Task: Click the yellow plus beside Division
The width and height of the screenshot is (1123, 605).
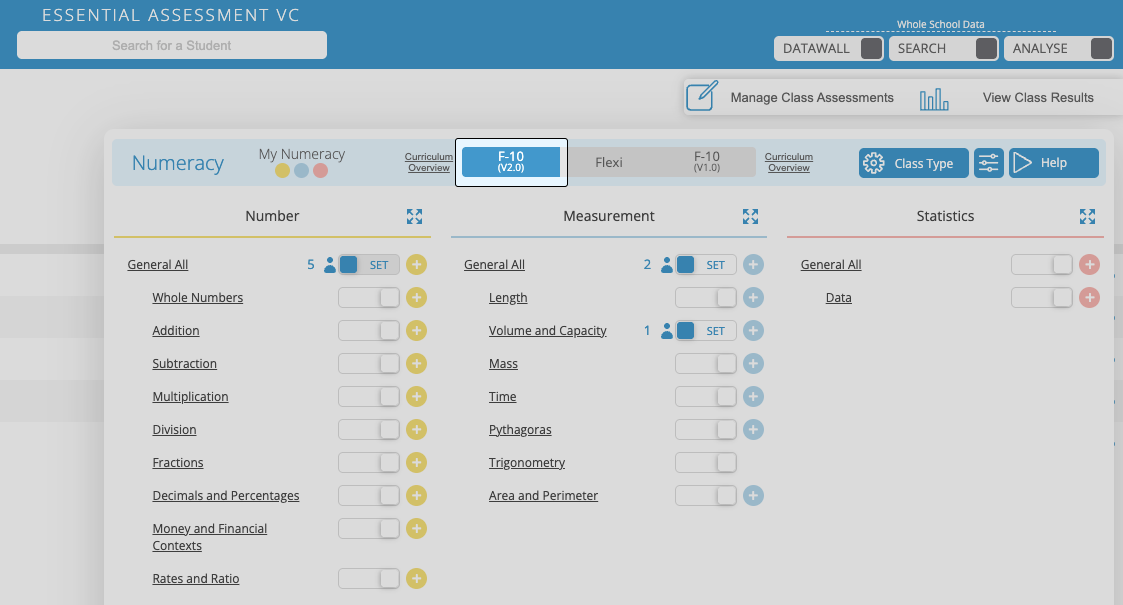Action: coord(416,429)
